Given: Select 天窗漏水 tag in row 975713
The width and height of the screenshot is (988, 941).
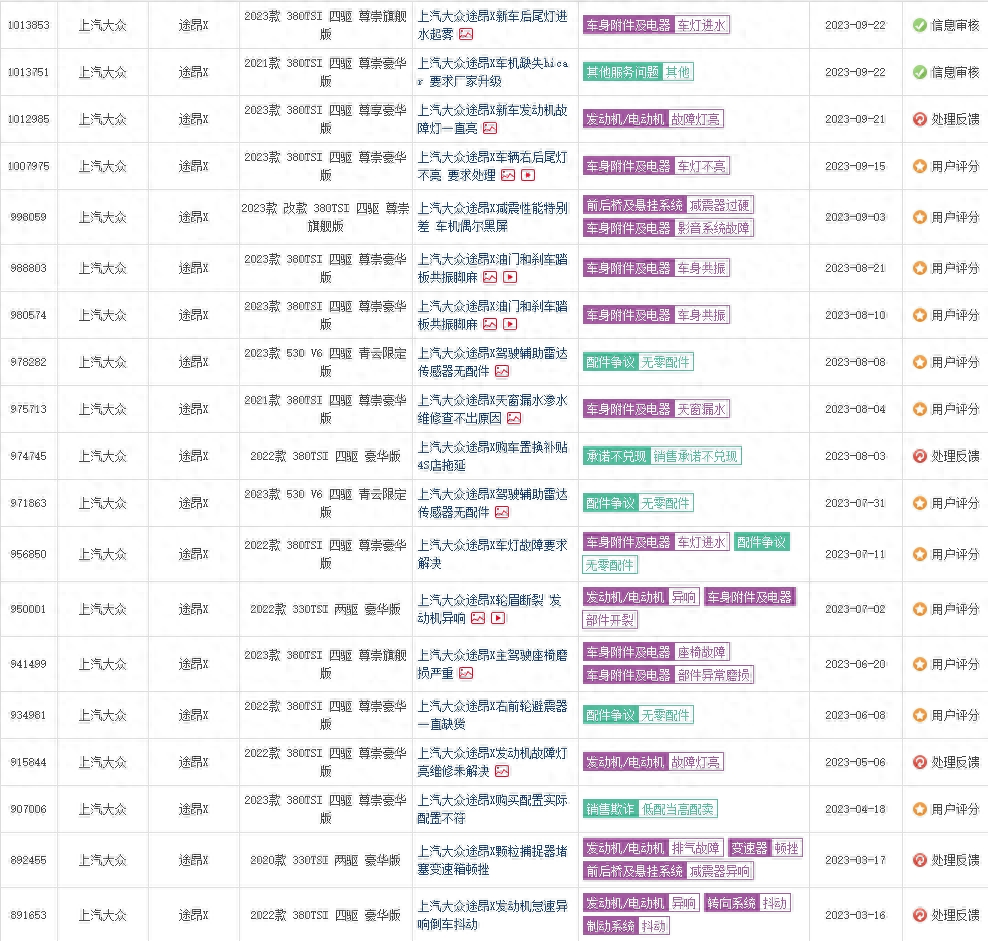Looking at the screenshot, I should (701, 409).
